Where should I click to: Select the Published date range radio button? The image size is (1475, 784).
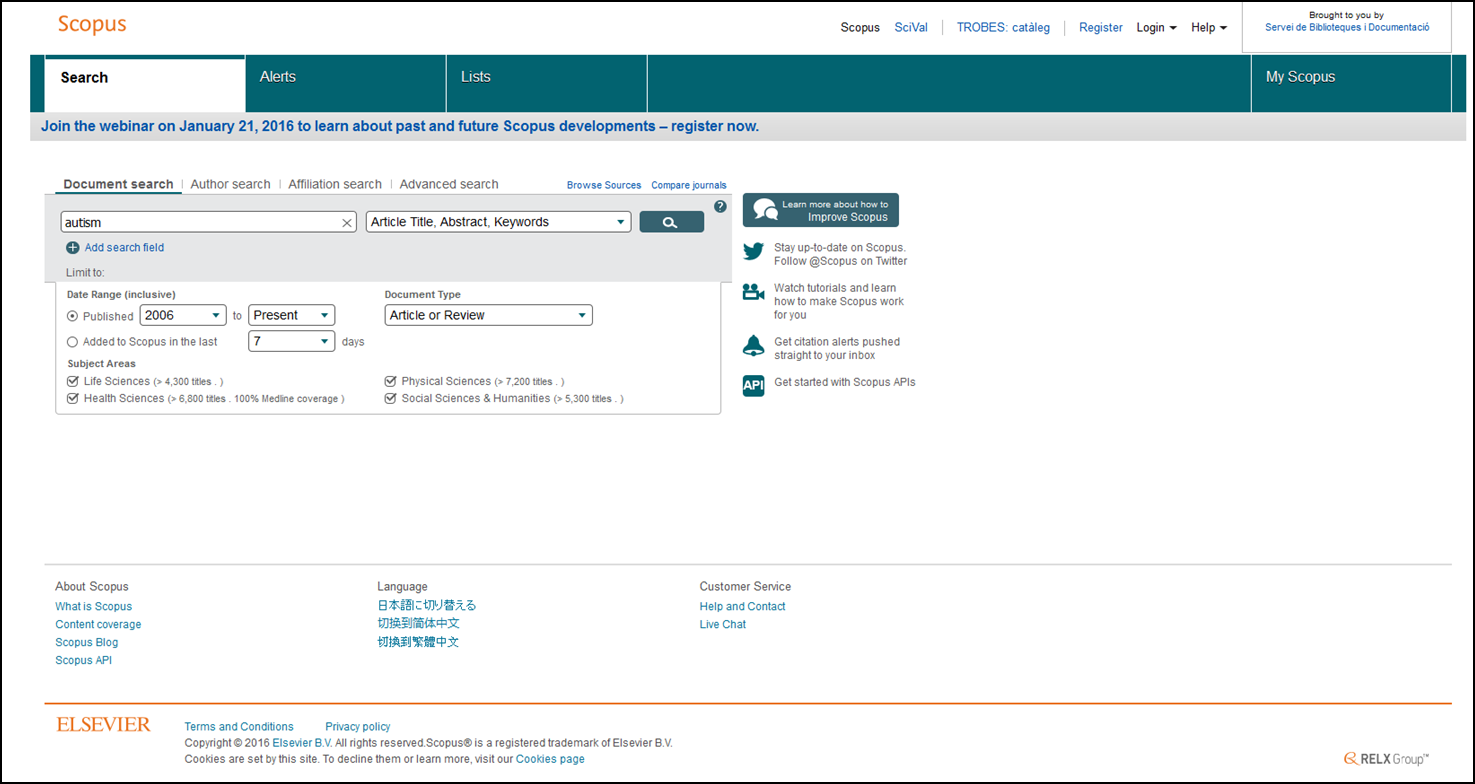coord(73,316)
